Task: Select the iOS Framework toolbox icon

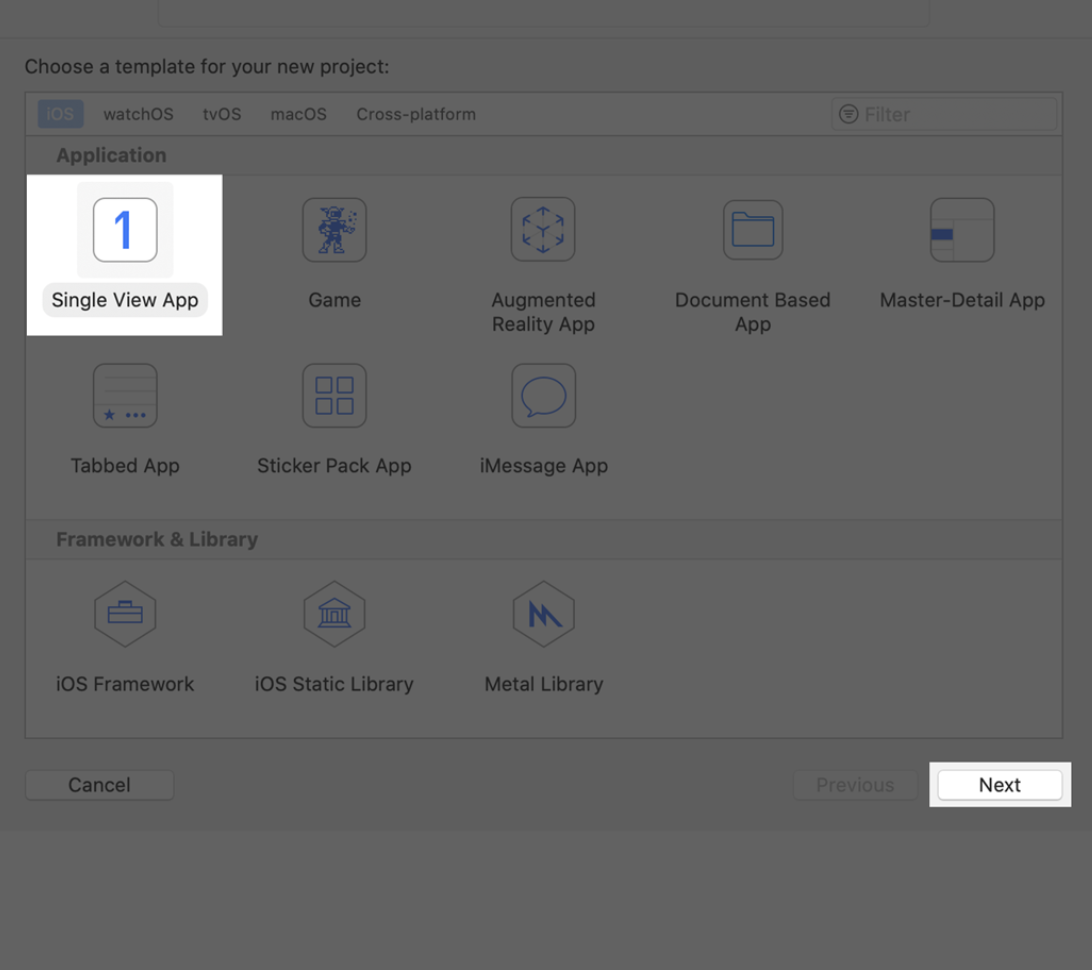Action: (125, 613)
